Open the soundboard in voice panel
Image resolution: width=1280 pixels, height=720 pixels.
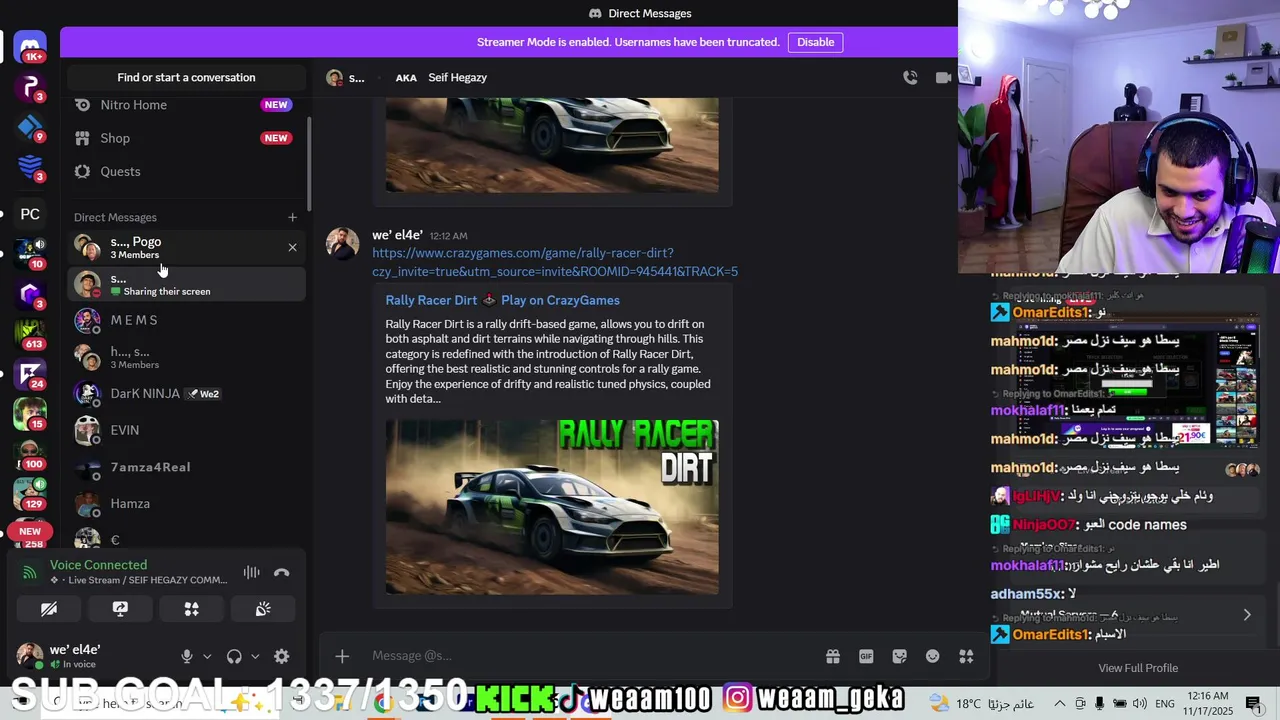point(263,608)
